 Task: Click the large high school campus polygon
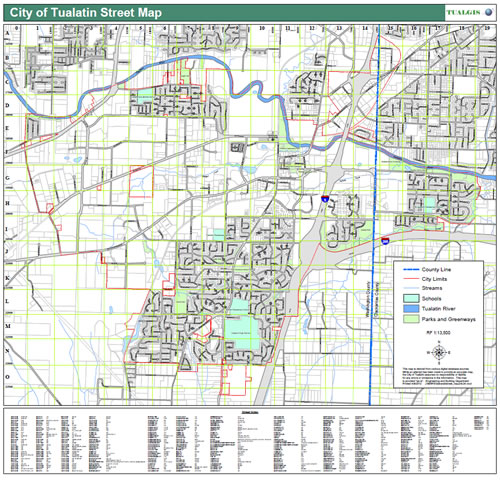pyautogui.click(x=242, y=333)
